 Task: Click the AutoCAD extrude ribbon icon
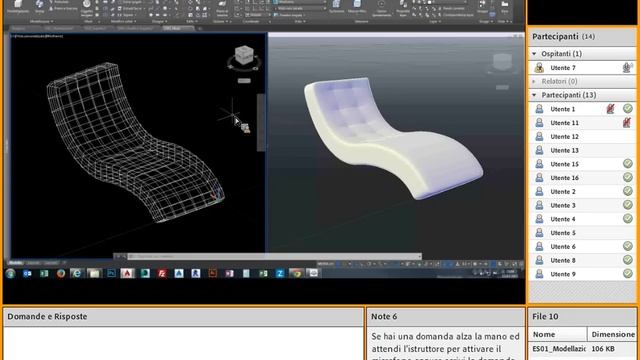pyautogui.click(x=39, y=4)
